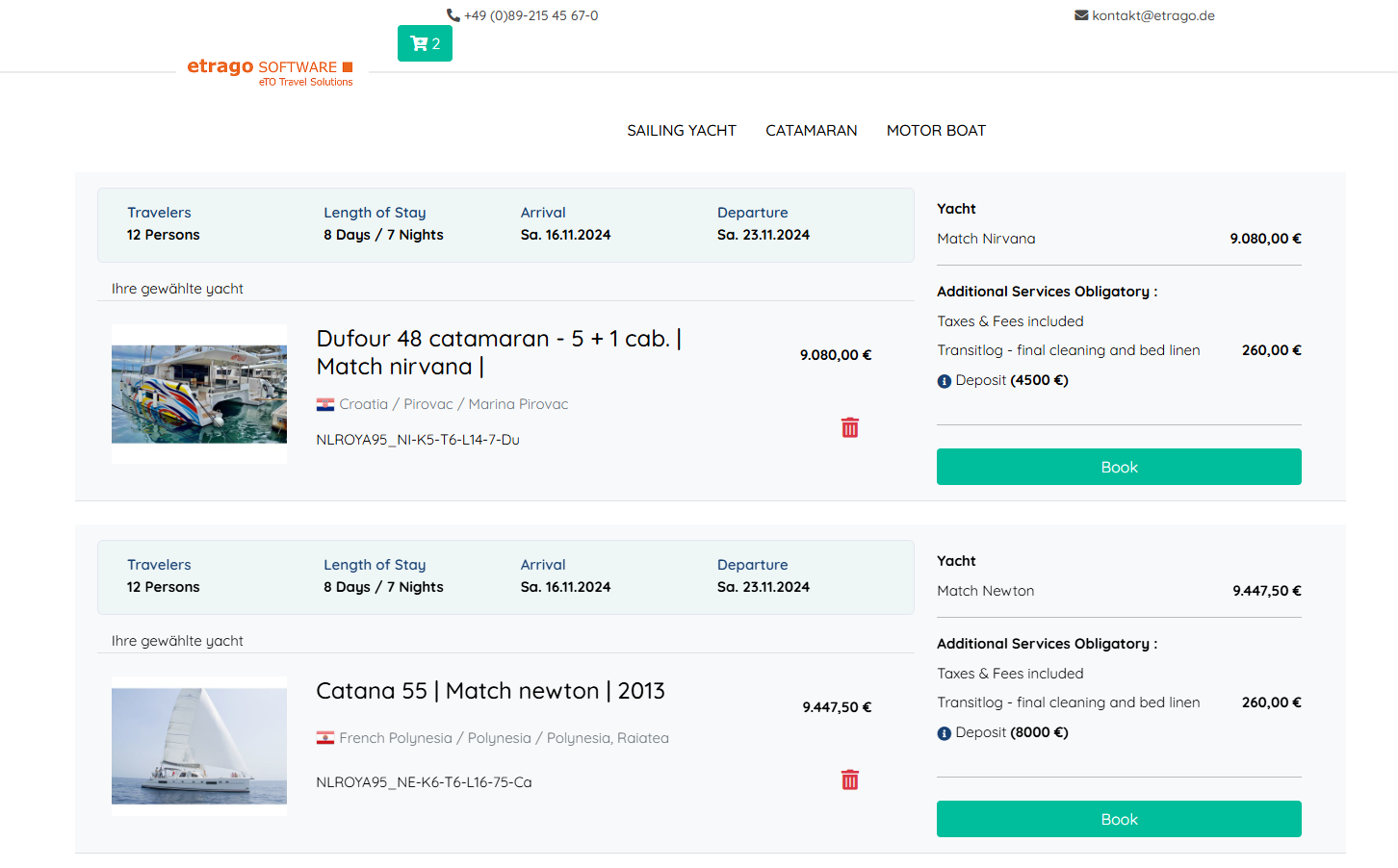Open the Dufour 48 catamaran photo
Viewport: 1398px width, 868px height.
(x=199, y=394)
